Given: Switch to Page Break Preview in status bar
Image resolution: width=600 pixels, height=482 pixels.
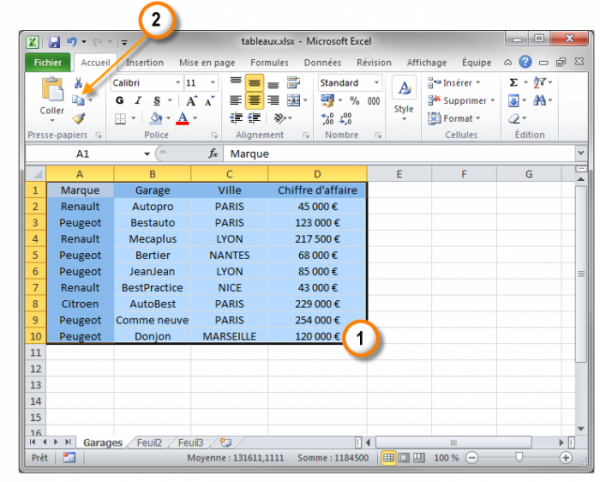Looking at the screenshot, I should (x=419, y=458).
